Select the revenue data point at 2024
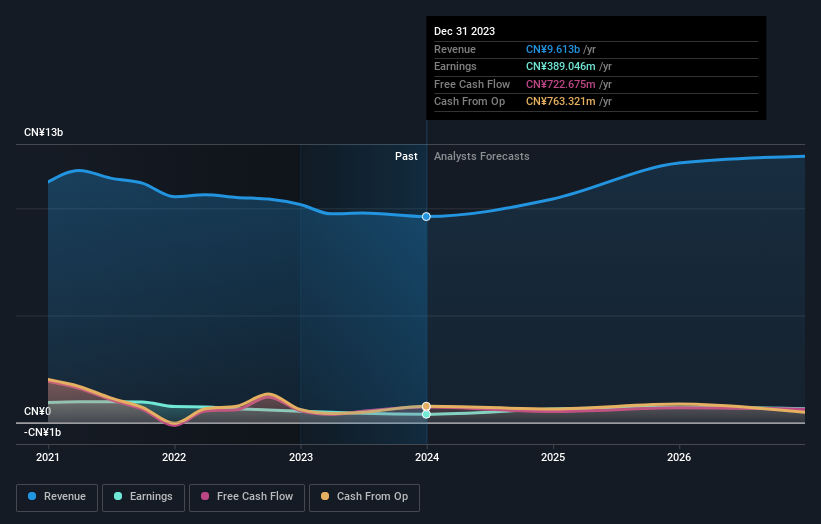 (x=426, y=217)
